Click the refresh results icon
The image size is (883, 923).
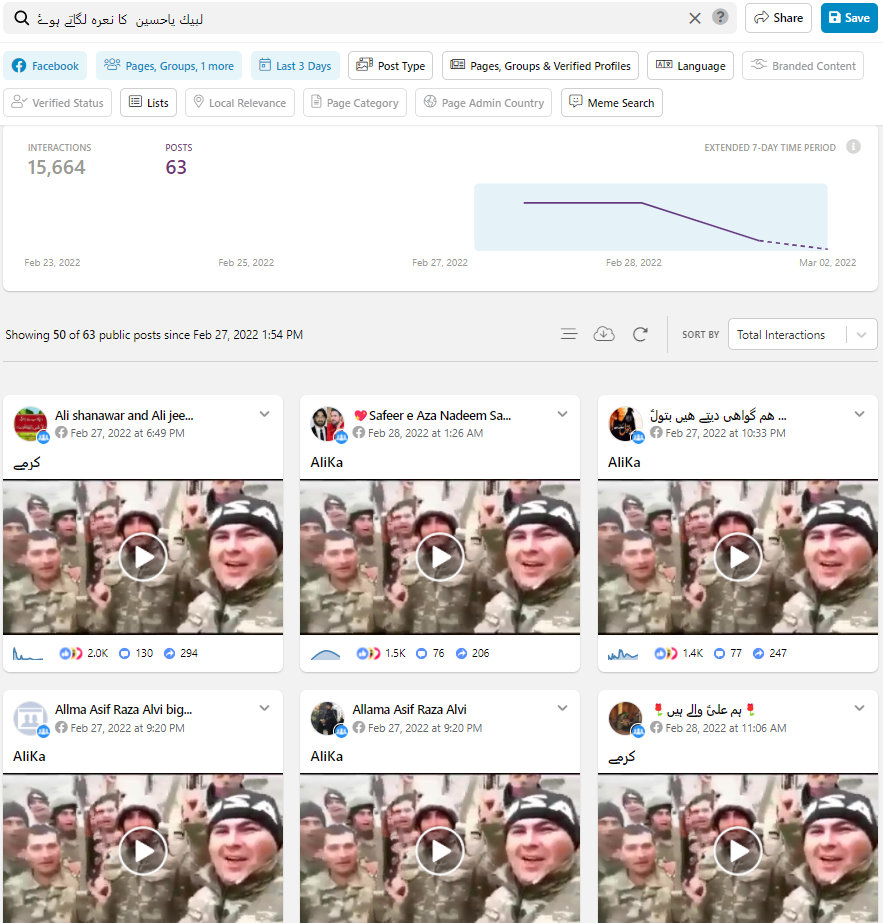pyautogui.click(x=641, y=334)
